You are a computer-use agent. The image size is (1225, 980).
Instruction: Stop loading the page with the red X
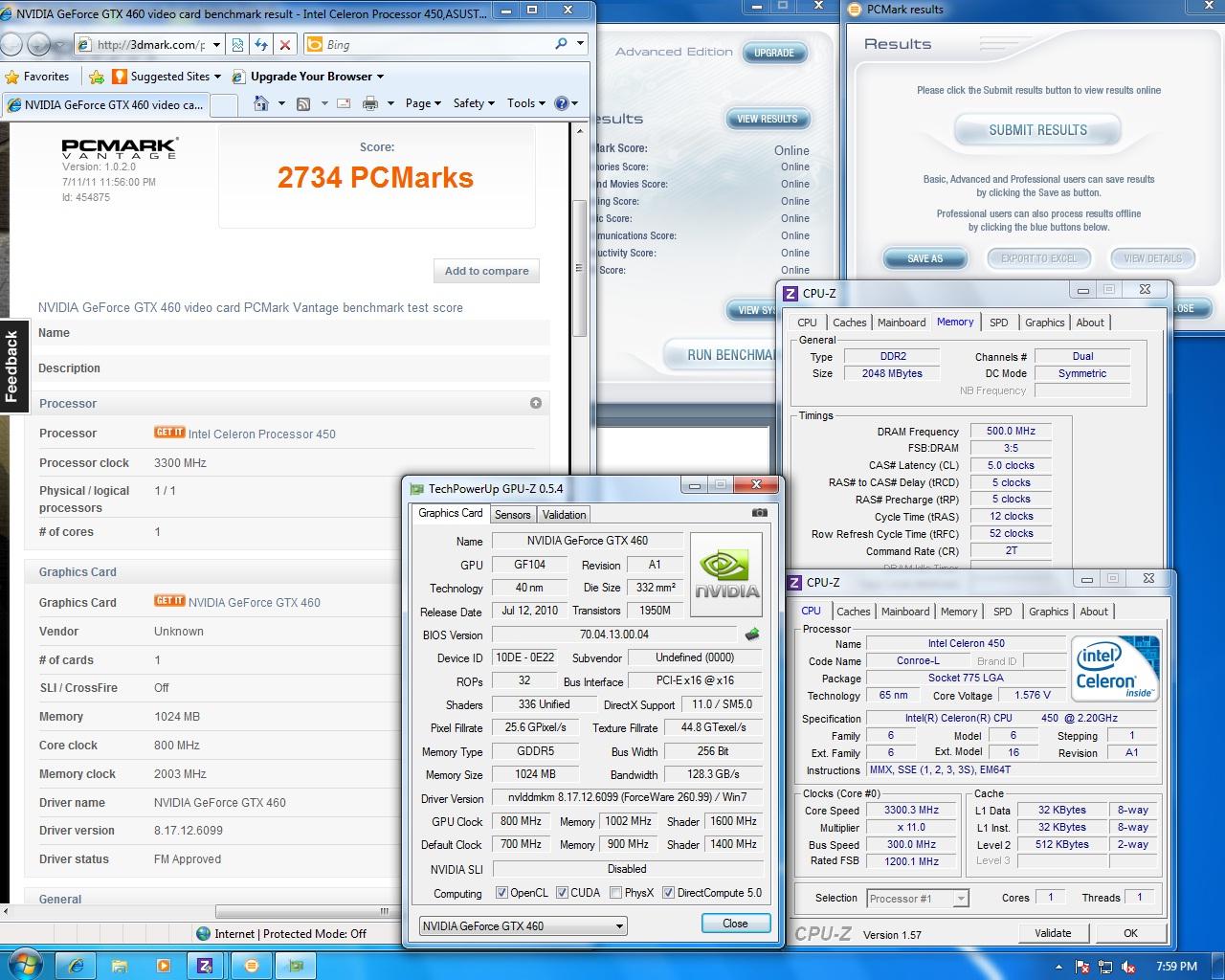coord(284,44)
